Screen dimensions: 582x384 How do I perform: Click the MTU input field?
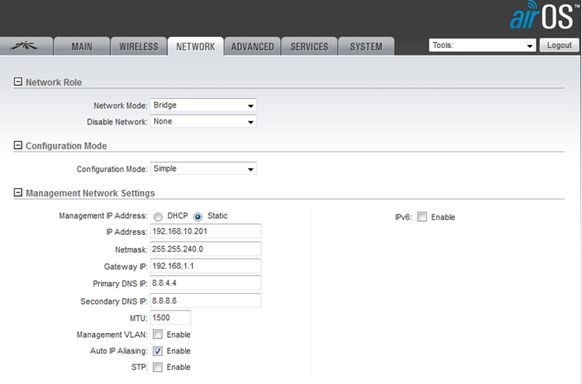pos(171,318)
